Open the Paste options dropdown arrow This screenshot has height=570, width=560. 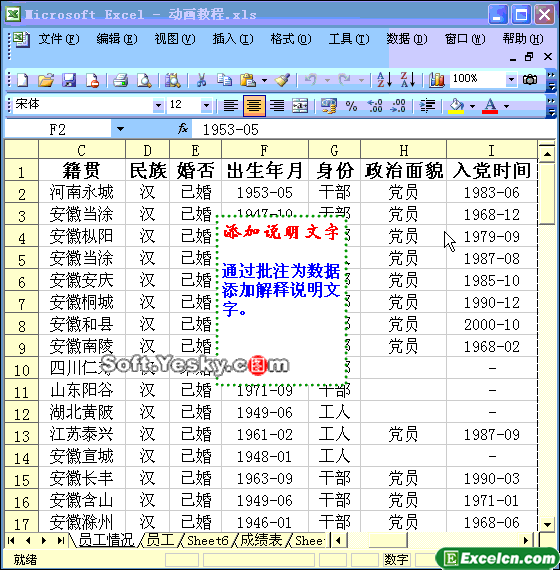click(264, 80)
